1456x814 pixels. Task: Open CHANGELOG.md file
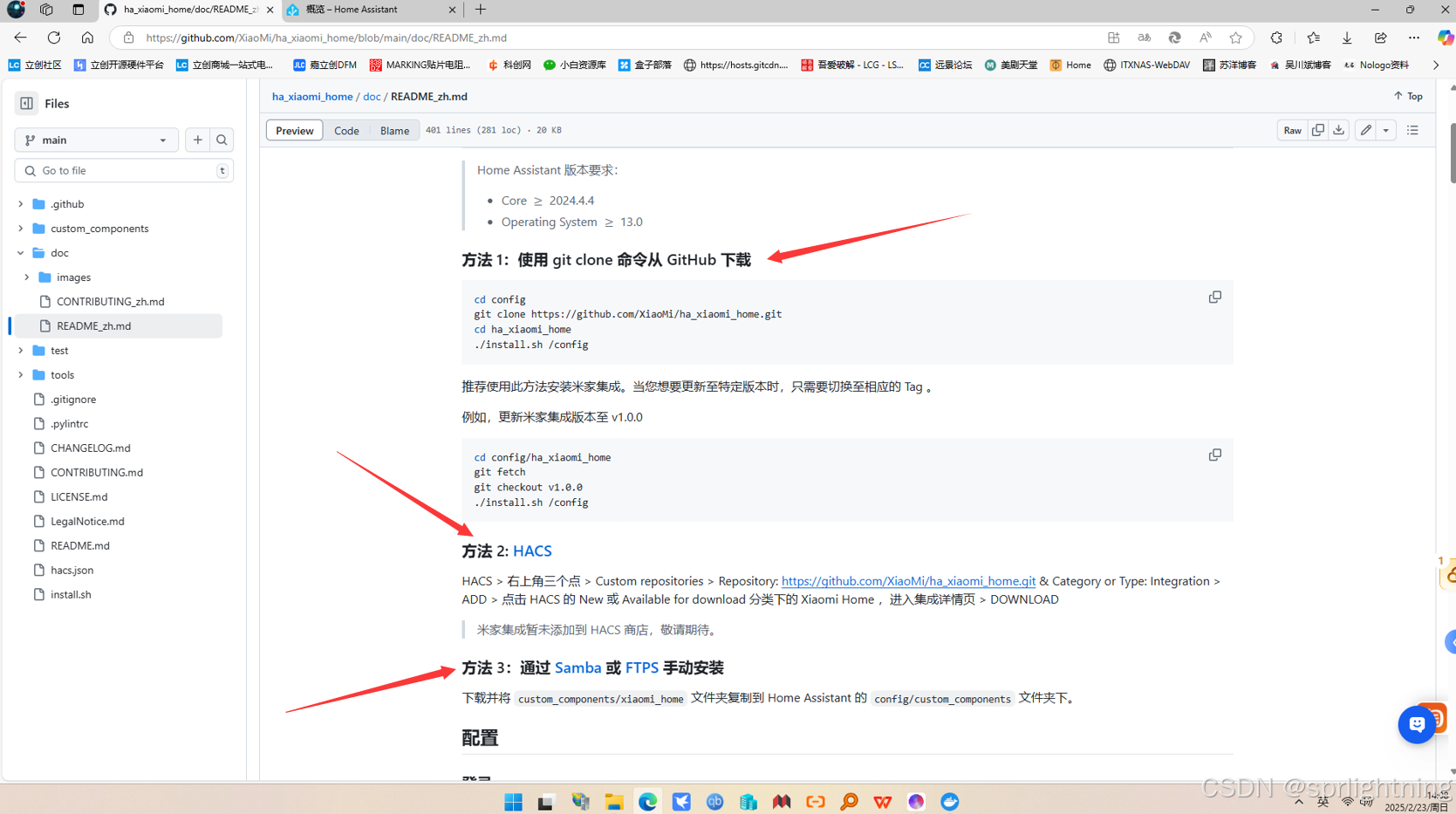tap(90, 448)
